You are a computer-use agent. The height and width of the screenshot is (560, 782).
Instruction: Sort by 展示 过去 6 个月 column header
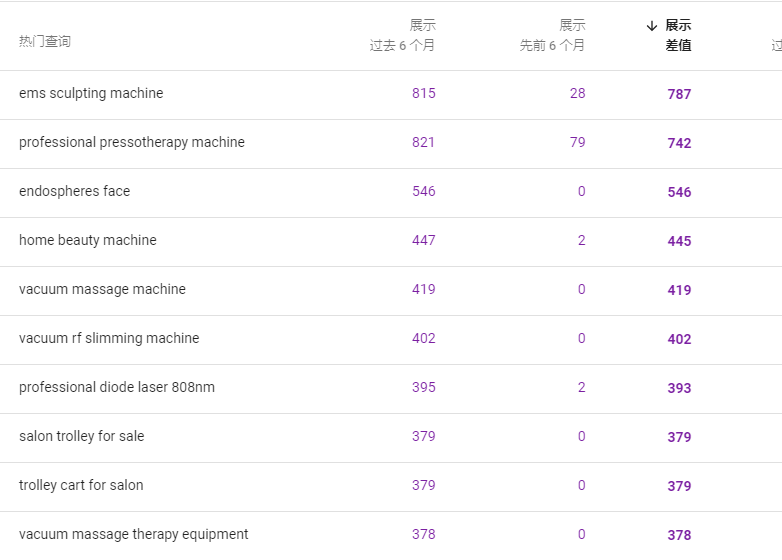402,35
